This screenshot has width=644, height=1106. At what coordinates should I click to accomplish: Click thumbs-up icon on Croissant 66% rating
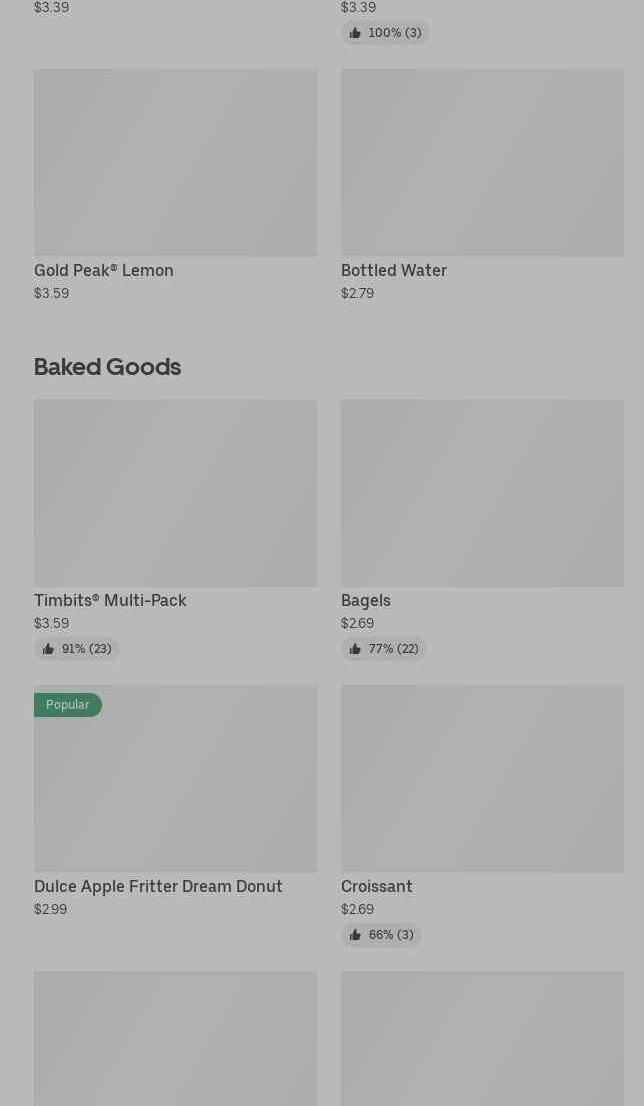(355, 935)
